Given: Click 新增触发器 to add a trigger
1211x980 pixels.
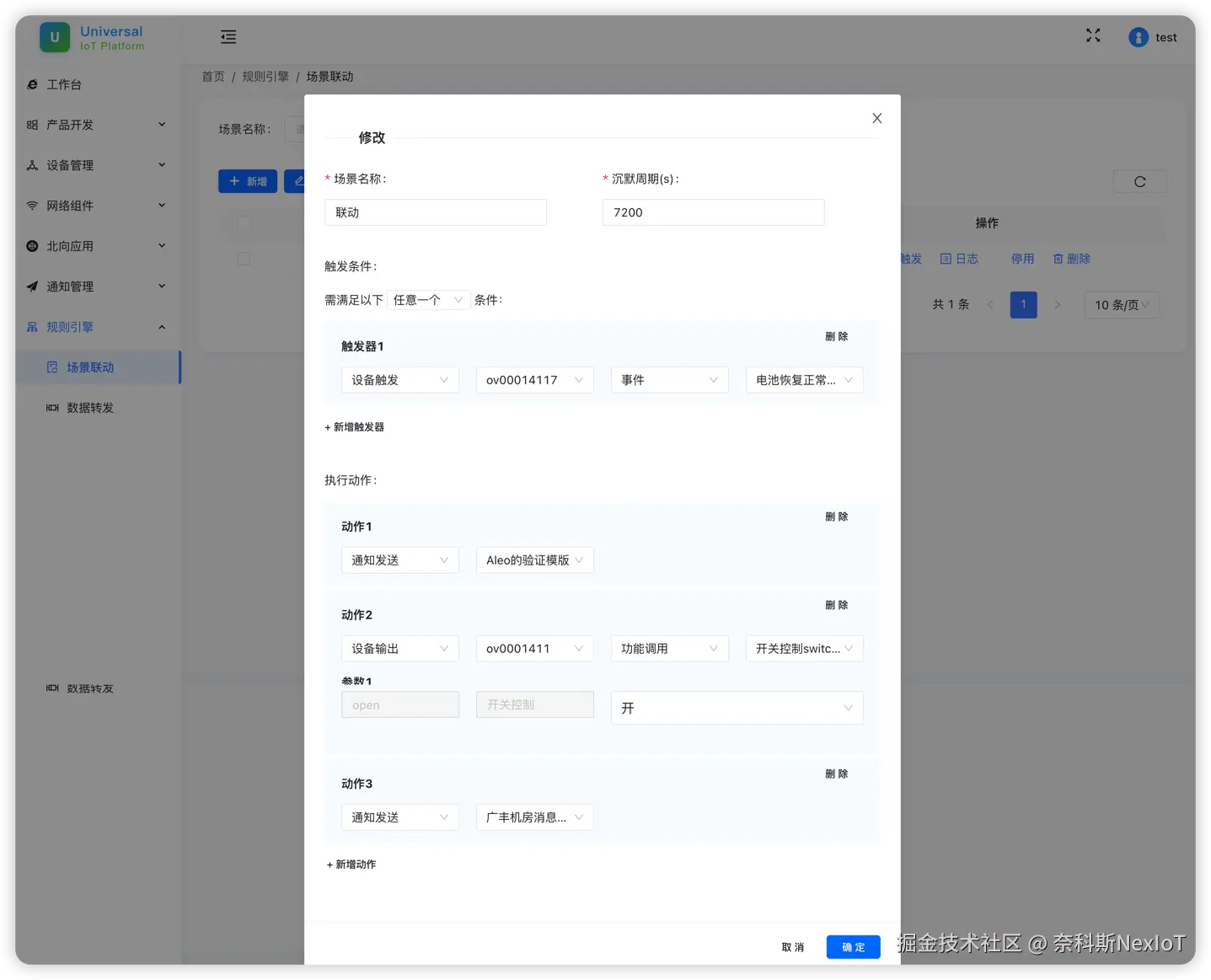Looking at the screenshot, I should (x=355, y=426).
